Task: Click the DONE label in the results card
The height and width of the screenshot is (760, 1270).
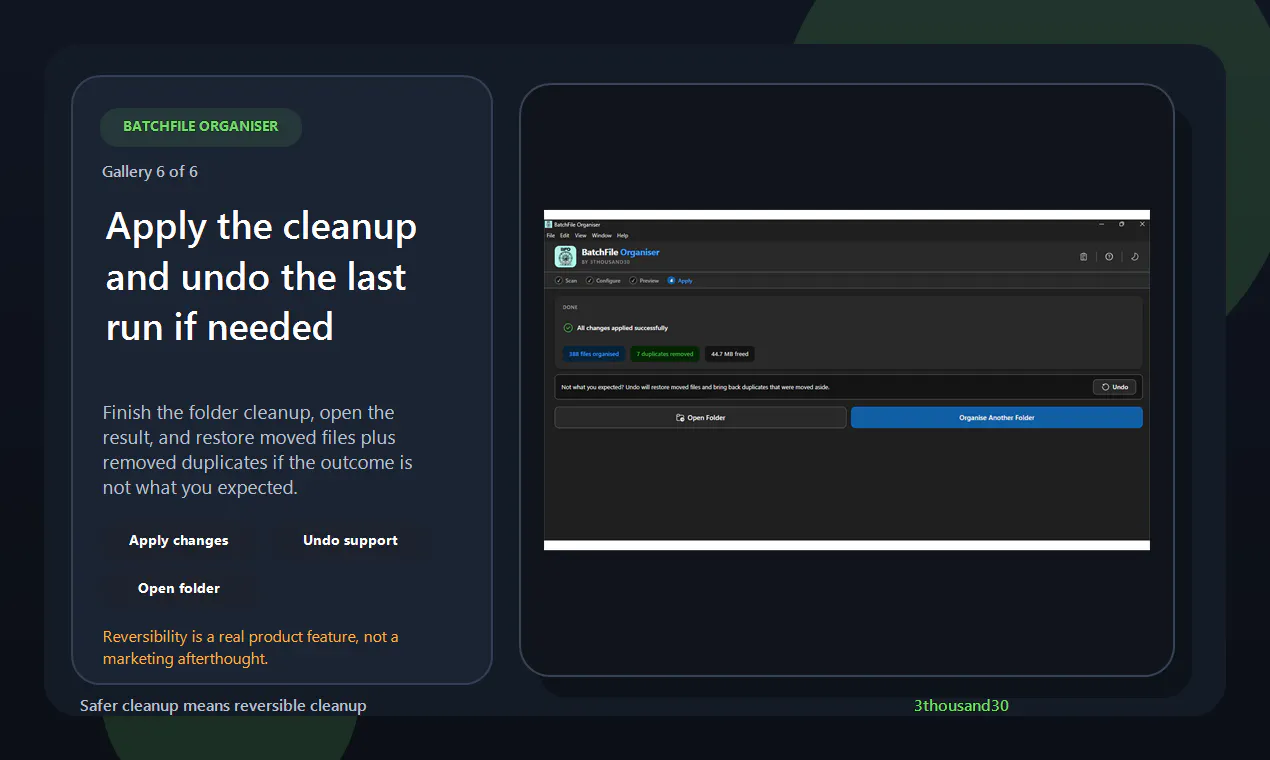Action: coord(570,307)
